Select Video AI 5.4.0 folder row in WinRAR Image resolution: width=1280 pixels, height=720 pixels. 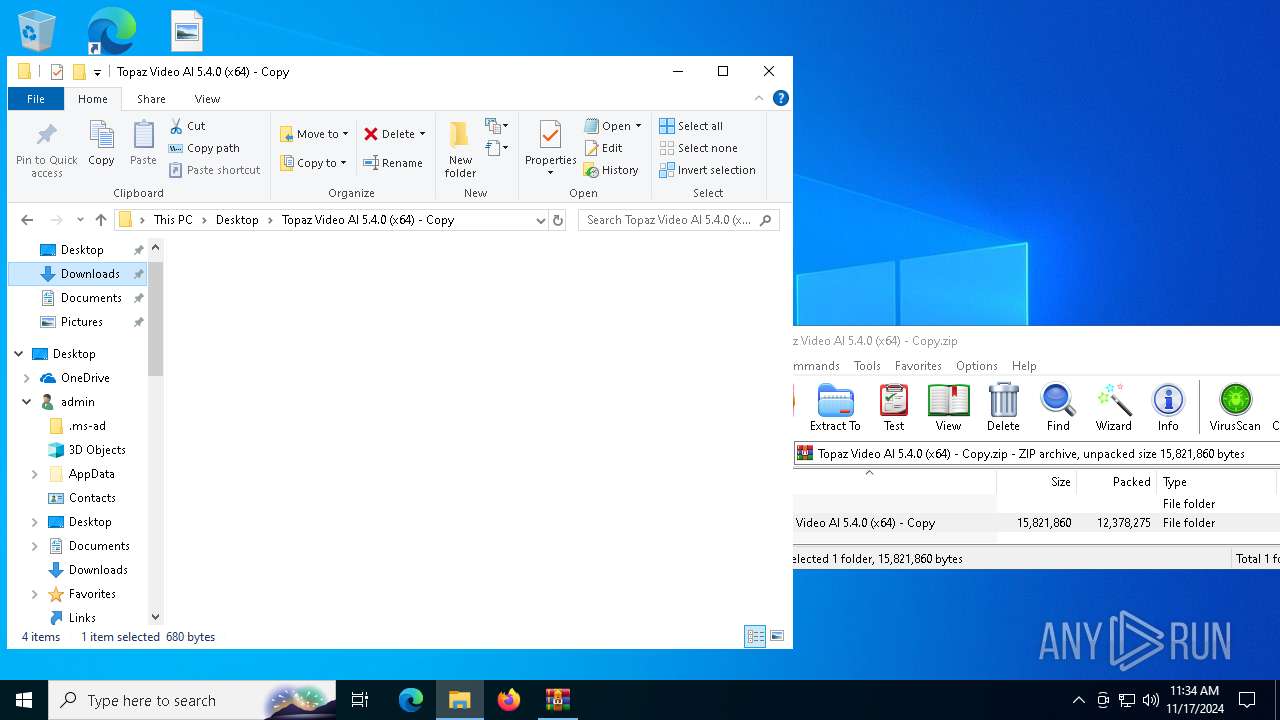(1036, 523)
